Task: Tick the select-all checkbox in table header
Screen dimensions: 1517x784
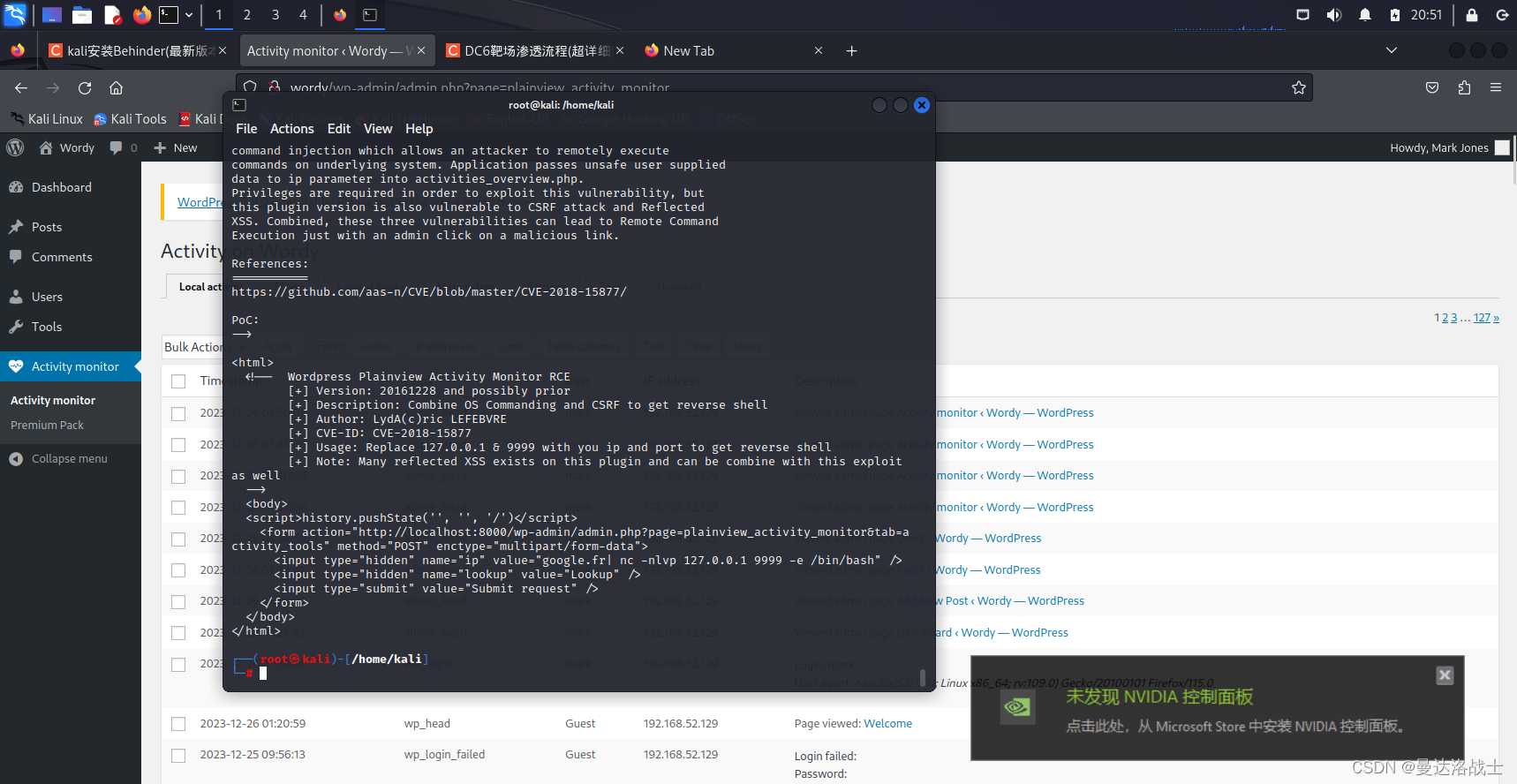Action: (178, 381)
